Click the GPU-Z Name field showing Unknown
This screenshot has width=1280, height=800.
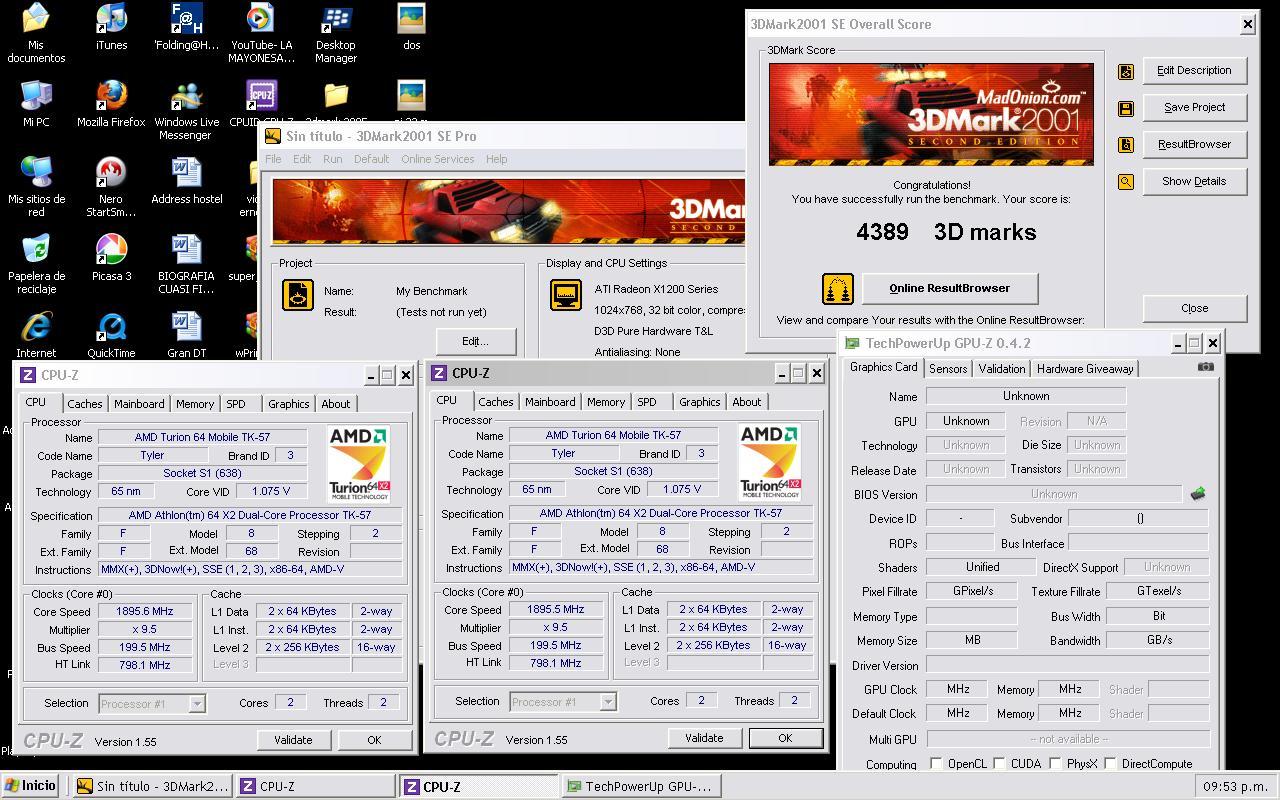(x=1026, y=397)
